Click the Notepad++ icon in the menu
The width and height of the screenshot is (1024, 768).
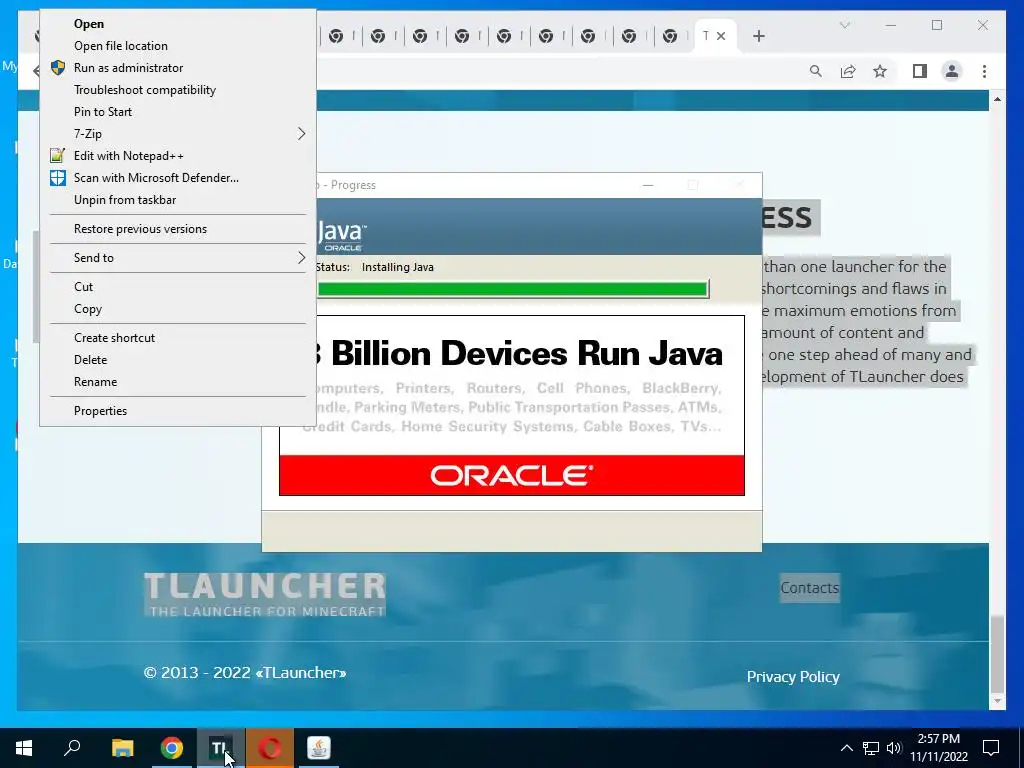tap(57, 155)
